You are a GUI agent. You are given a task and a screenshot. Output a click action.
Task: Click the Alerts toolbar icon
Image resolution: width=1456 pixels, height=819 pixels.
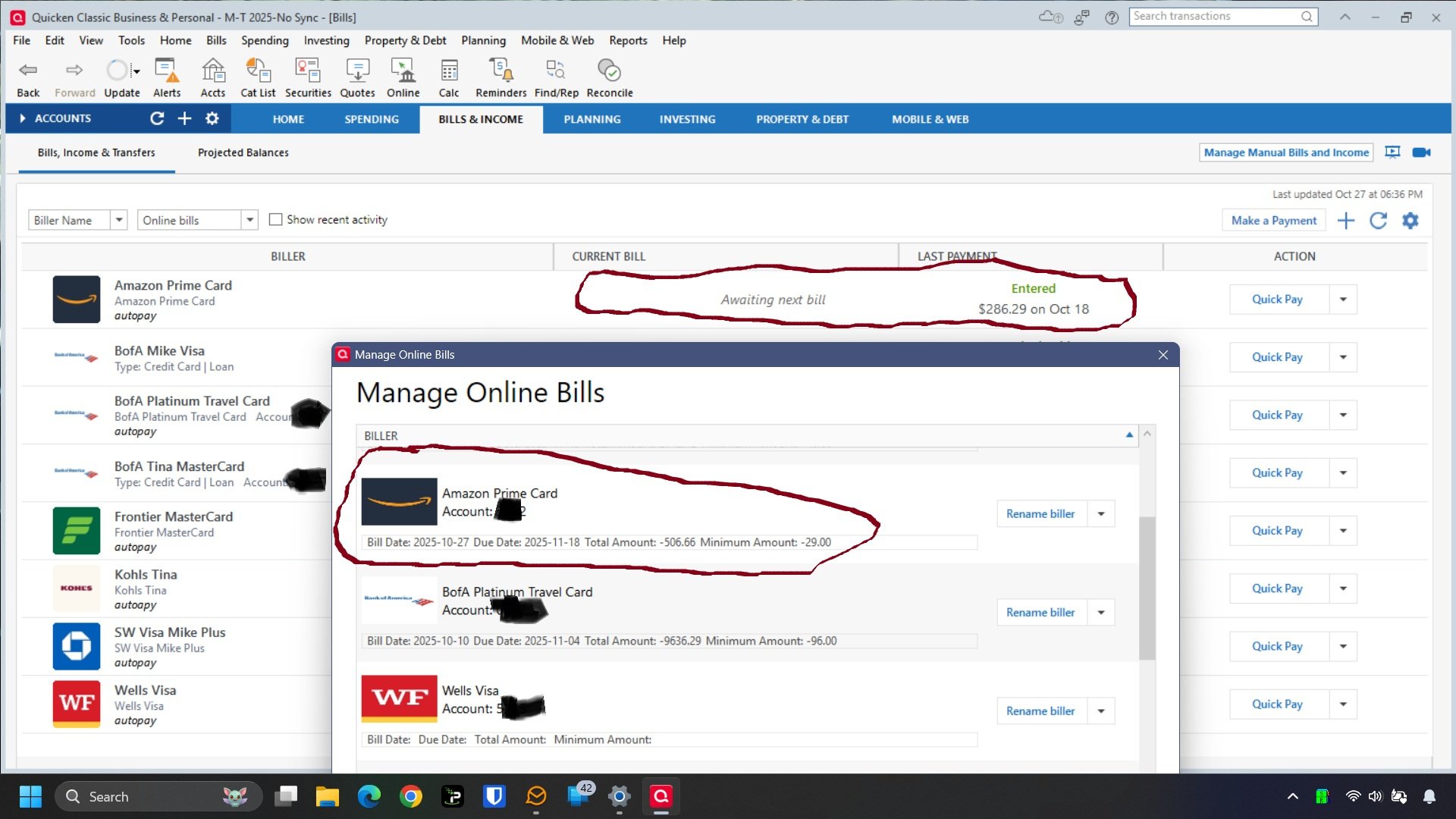pos(167,76)
